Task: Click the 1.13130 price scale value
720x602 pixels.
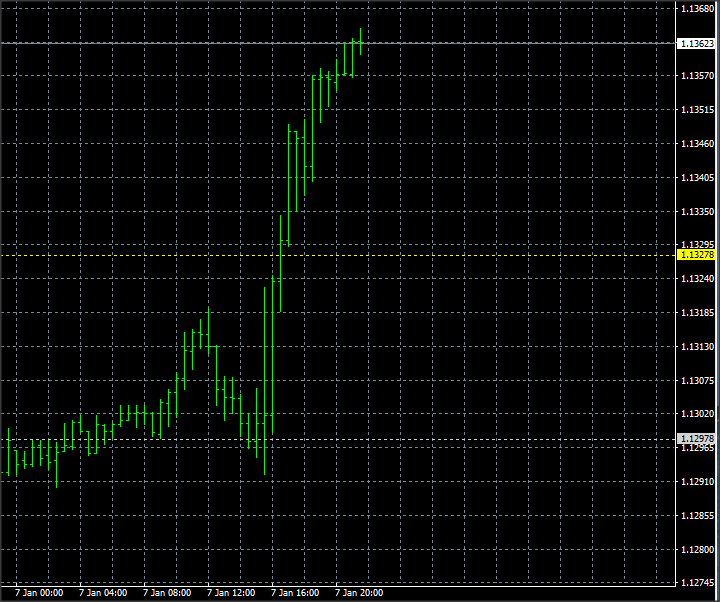Action: [x=698, y=347]
